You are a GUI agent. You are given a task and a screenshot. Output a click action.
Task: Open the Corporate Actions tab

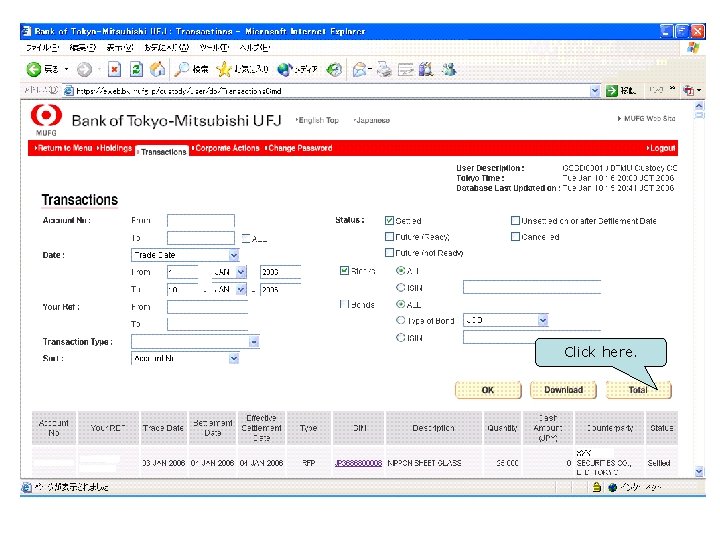[226, 148]
